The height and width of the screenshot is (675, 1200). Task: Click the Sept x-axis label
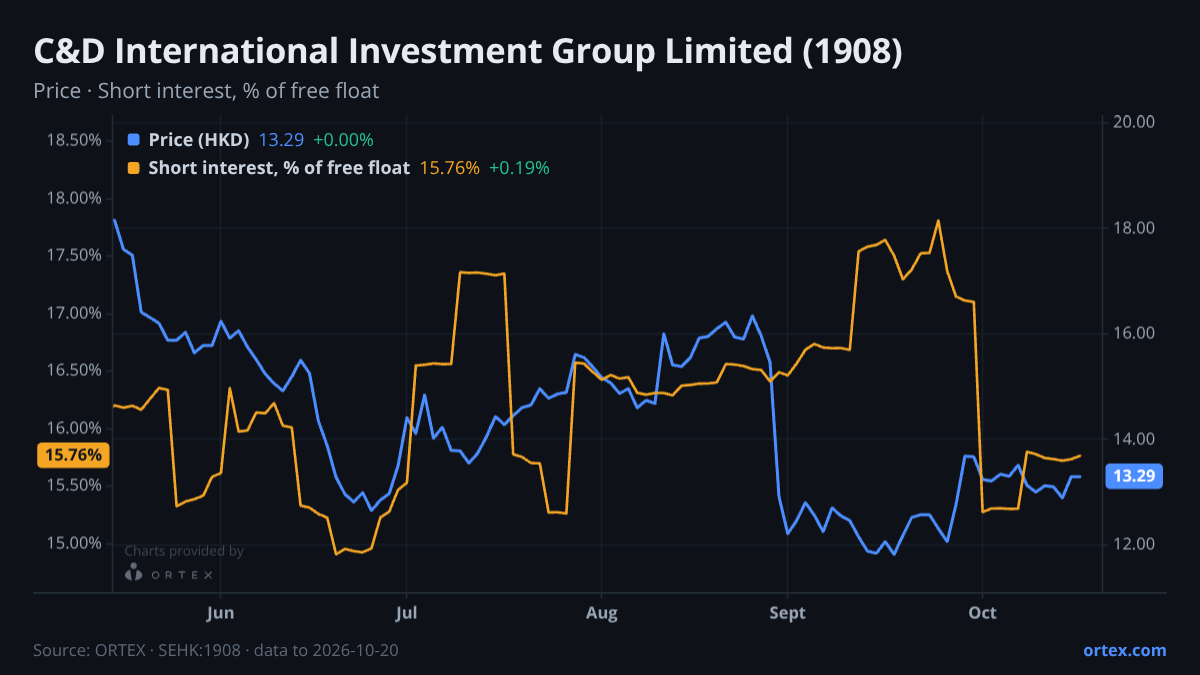pyautogui.click(x=788, y=613)
